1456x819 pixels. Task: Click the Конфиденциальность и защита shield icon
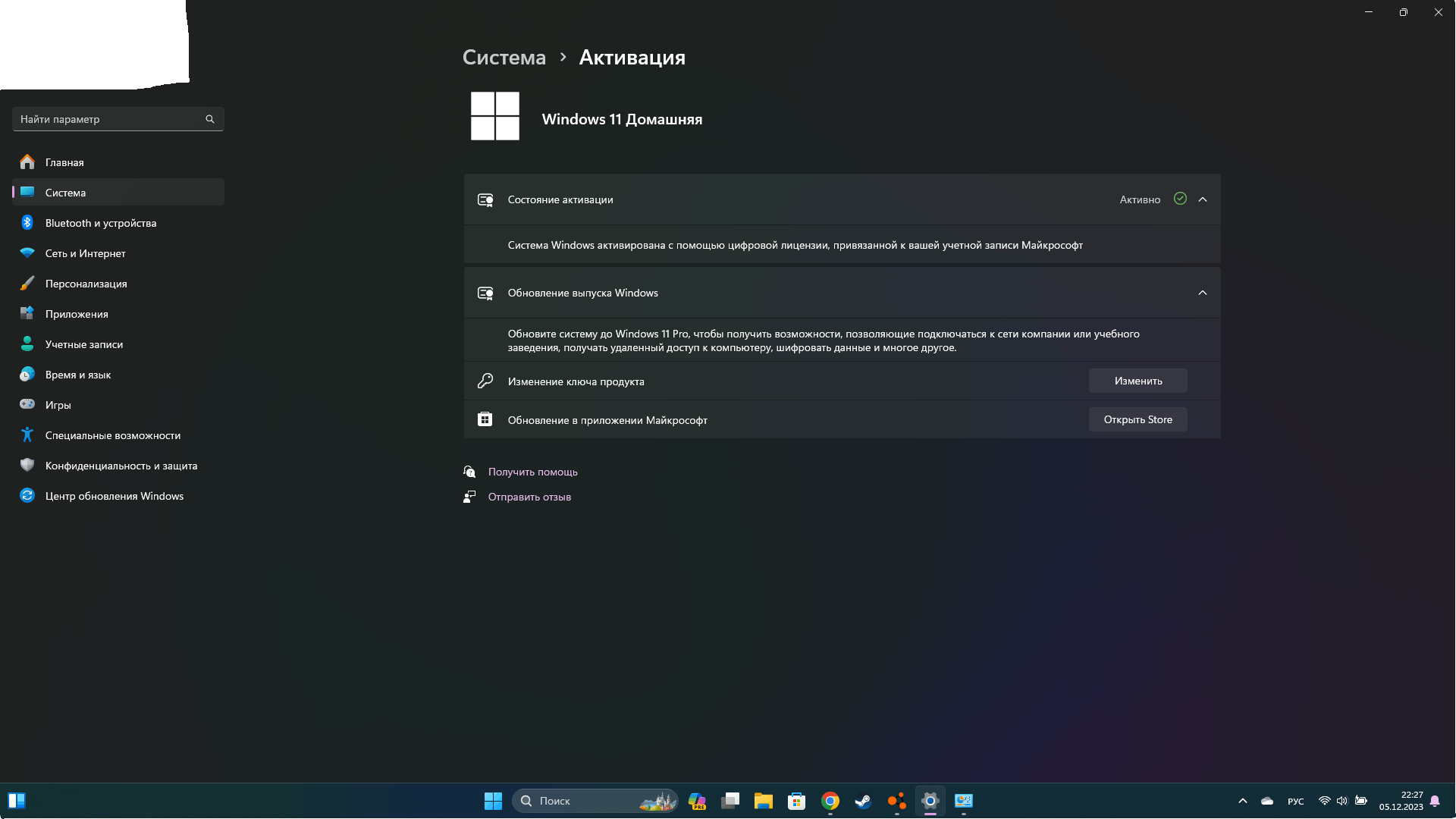pos(27,465)
